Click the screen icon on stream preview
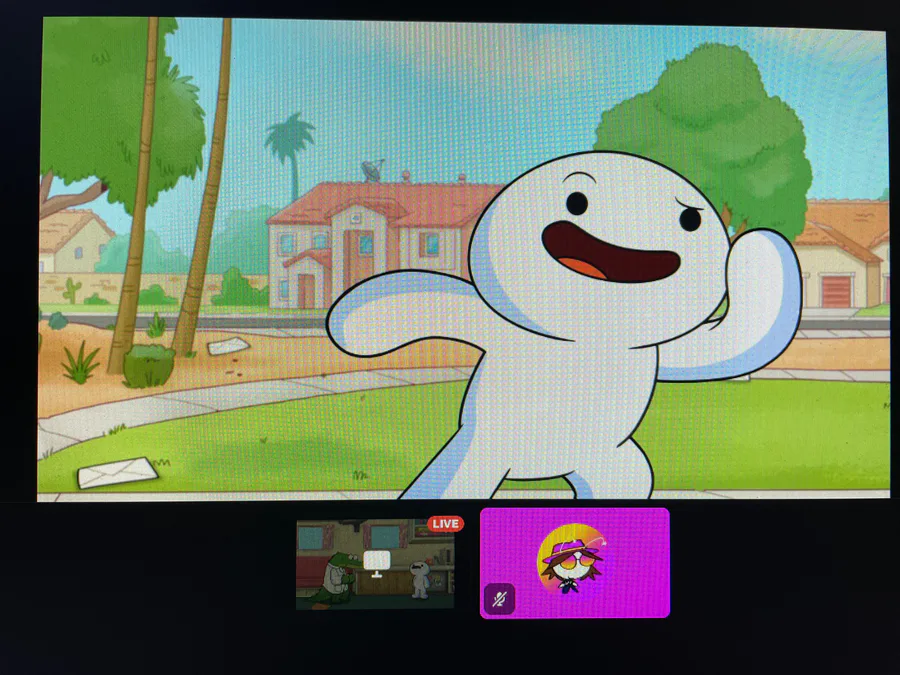The width and height of the screenshot is (900, 675). (x=377, y=562)
